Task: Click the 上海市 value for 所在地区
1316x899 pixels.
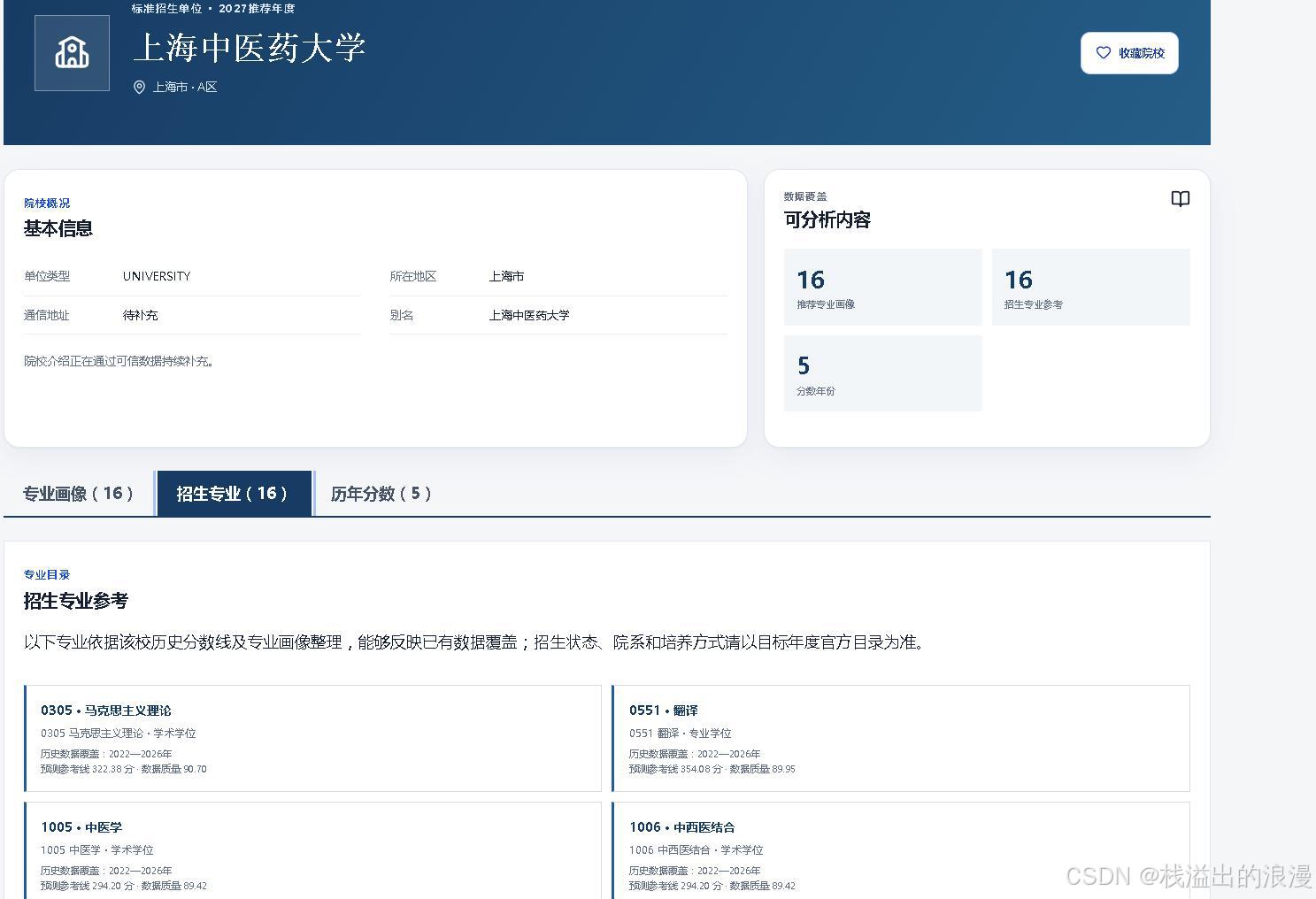Action: click(x=506, y=276)
